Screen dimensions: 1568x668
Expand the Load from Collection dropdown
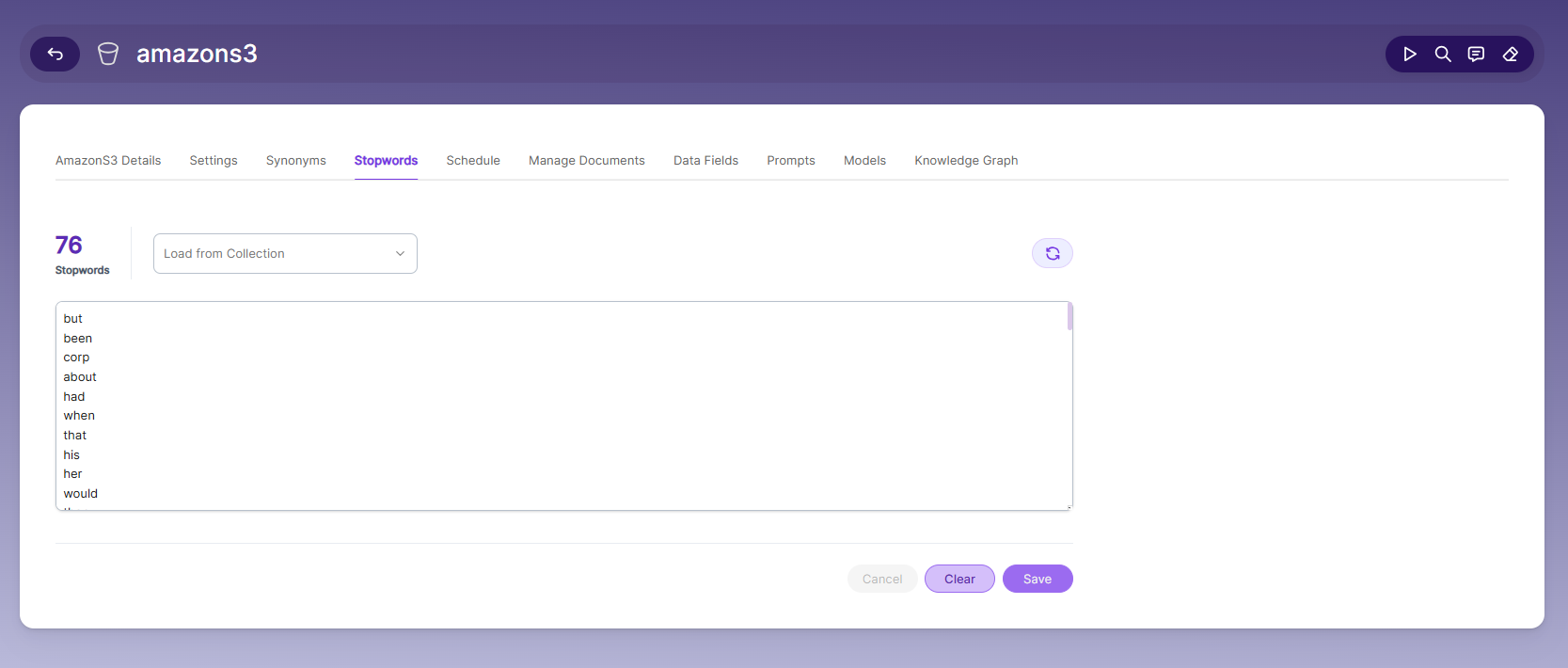[x=285, y=254]
